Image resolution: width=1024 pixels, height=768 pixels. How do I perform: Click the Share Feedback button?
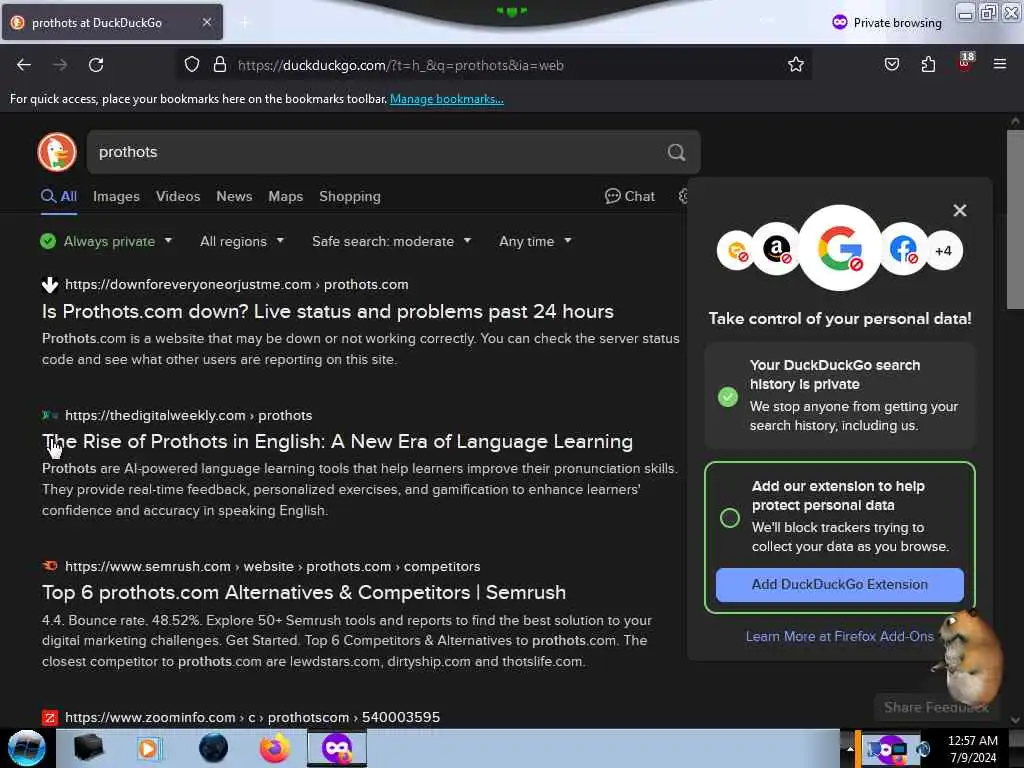(936, 707)
